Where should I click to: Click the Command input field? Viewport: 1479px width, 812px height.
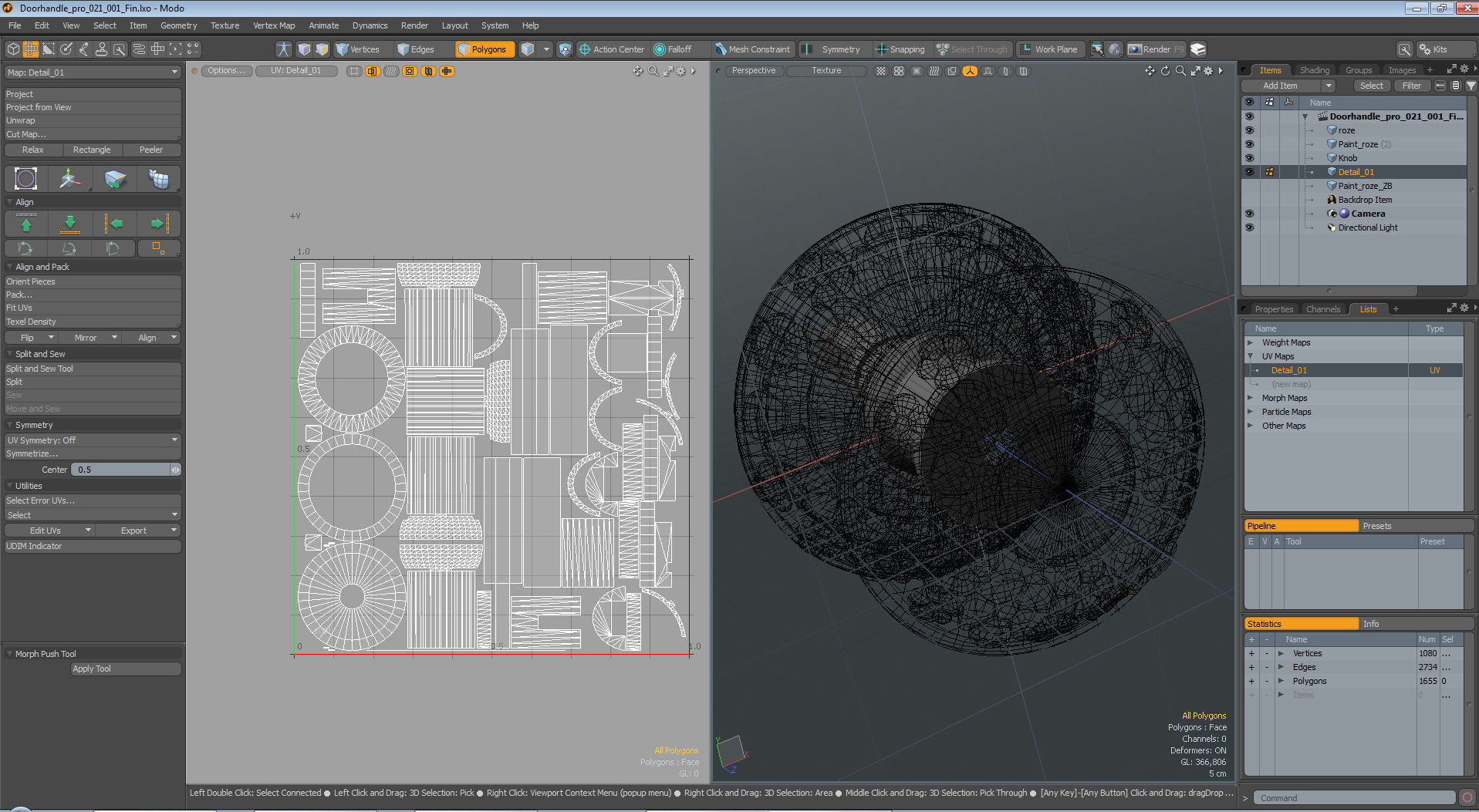coord(1354,798)
